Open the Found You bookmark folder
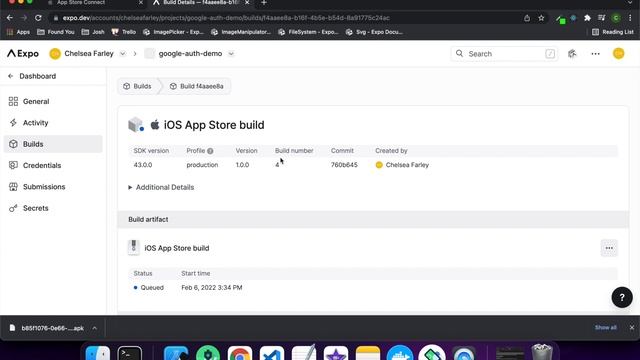 point(56,32)
